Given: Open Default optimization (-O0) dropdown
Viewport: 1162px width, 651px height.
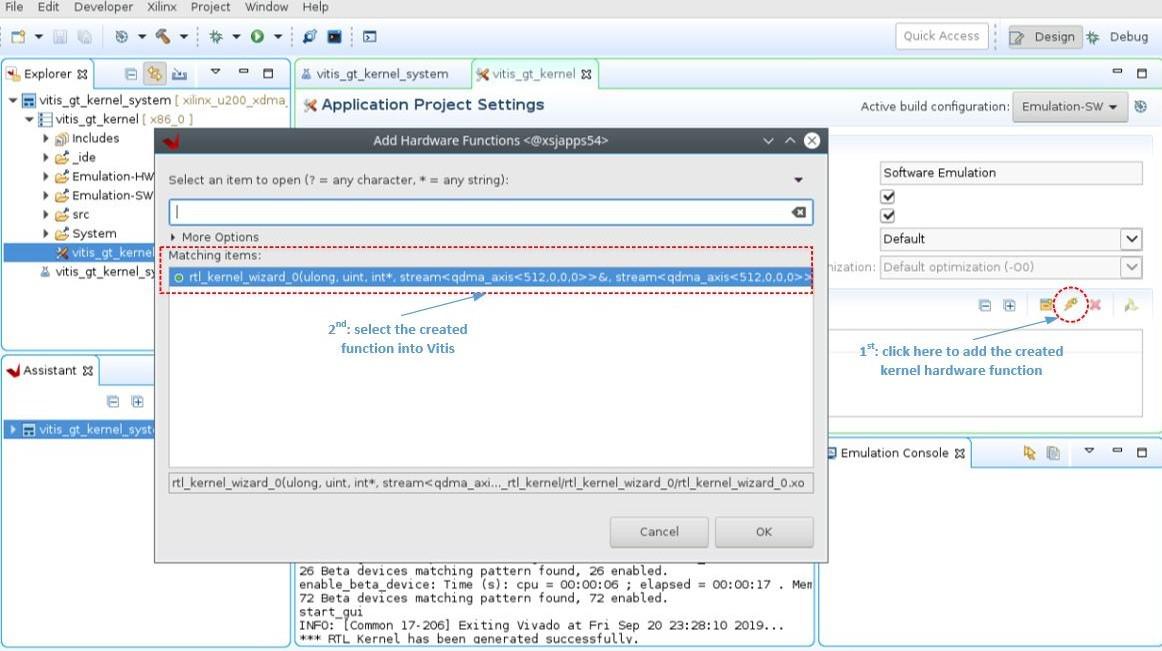Looking at the screenshot, I should point(1131,267).
